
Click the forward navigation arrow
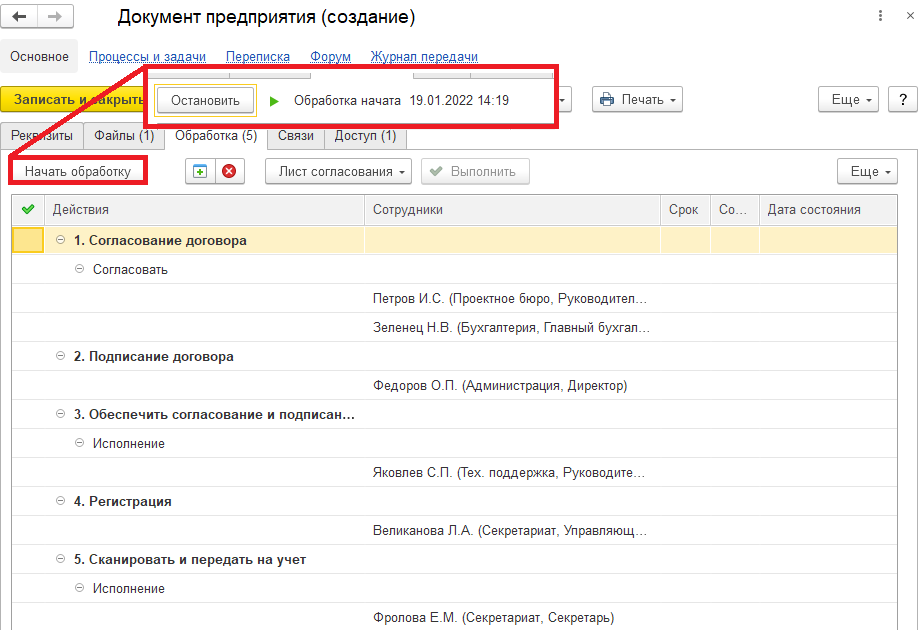tap(55, 16)
